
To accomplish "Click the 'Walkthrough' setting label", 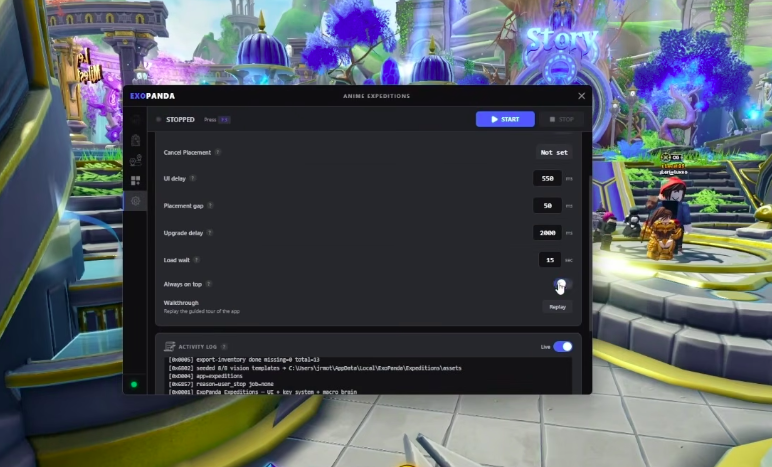I will [x=181, y=303].
